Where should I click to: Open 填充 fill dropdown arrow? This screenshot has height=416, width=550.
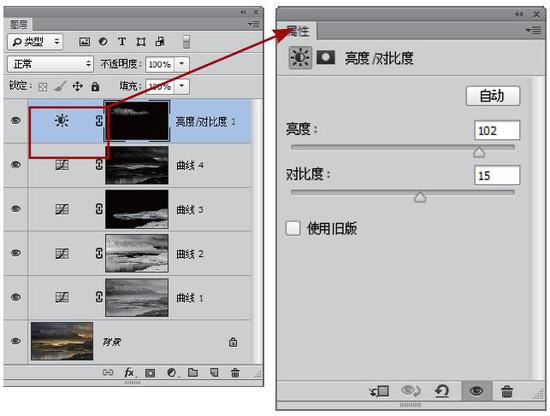point(182,86)
